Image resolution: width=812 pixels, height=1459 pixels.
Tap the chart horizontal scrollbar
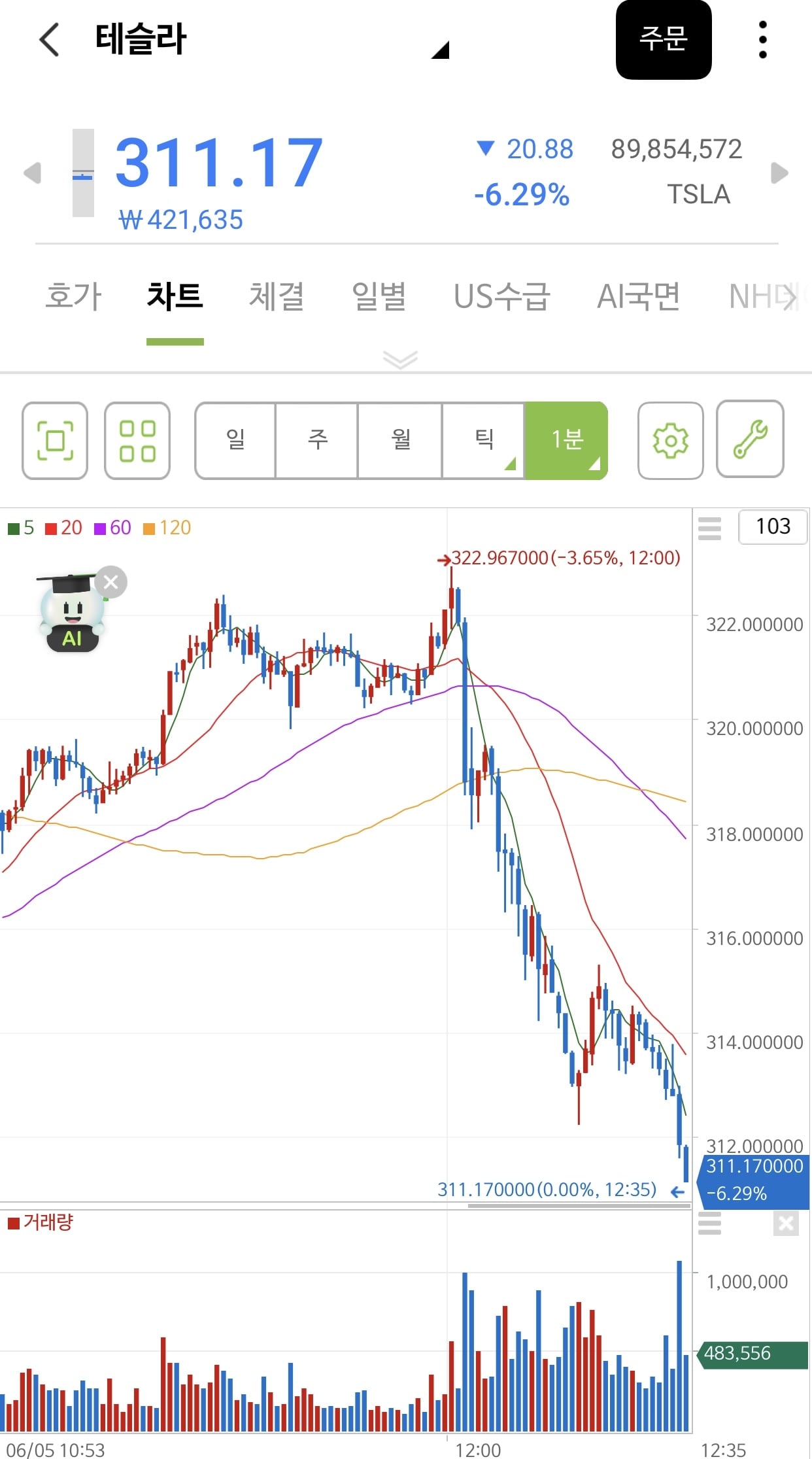(x=579, y=1205)
